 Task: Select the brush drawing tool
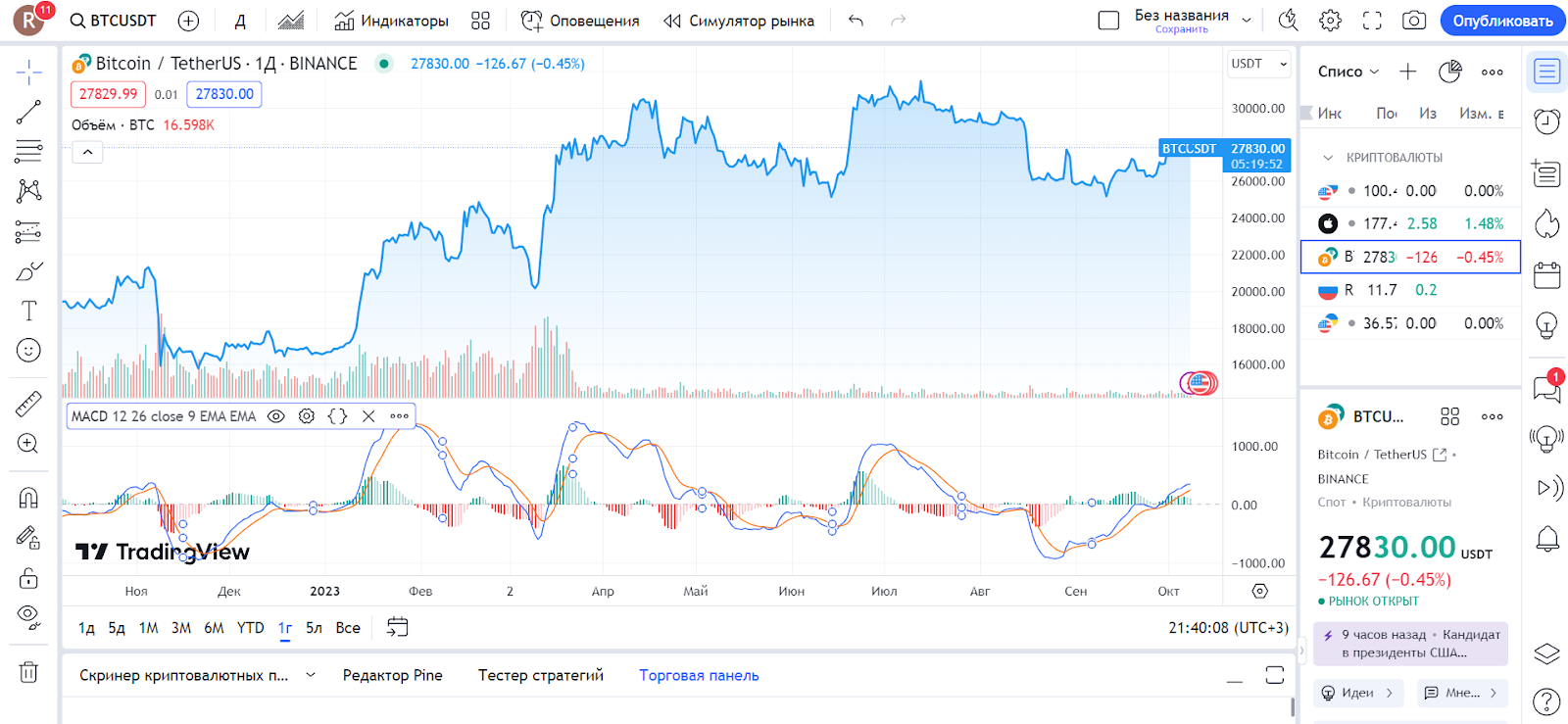click(x=28, y=271)
